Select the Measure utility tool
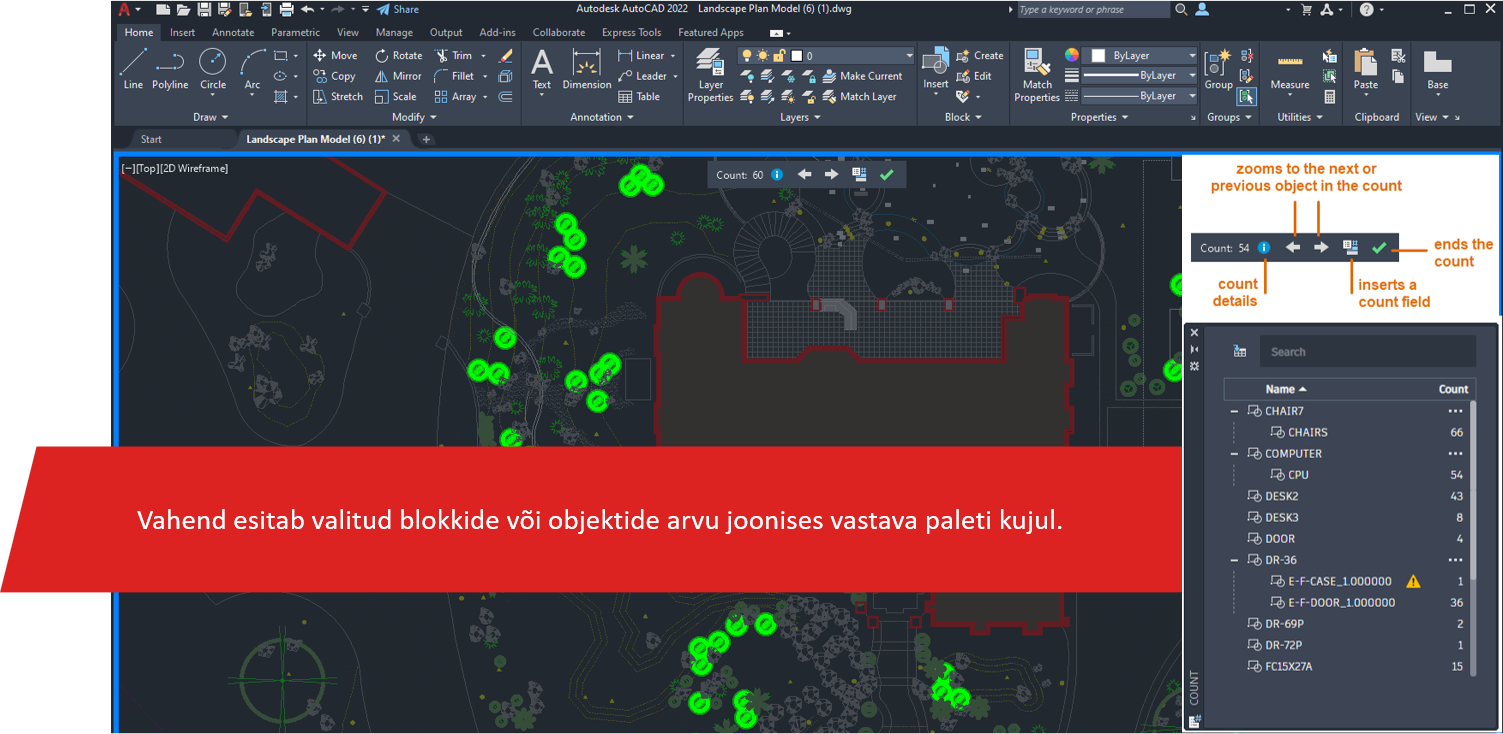The height and width of the screenshot is (734, 1503). tap(1289, 70)
